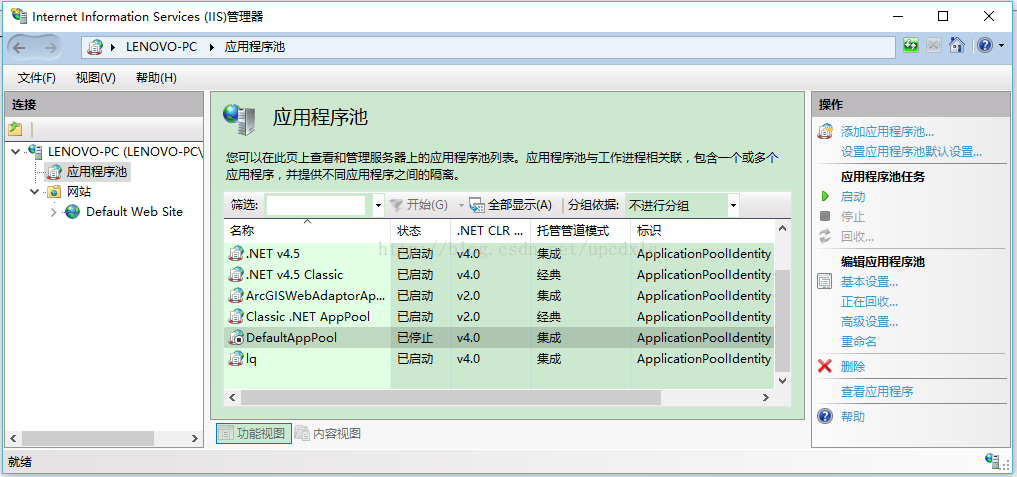The image size is (1017, 477).
Task: Click the list's vertical scrollbar up arrow
Action: coord(782,228)
